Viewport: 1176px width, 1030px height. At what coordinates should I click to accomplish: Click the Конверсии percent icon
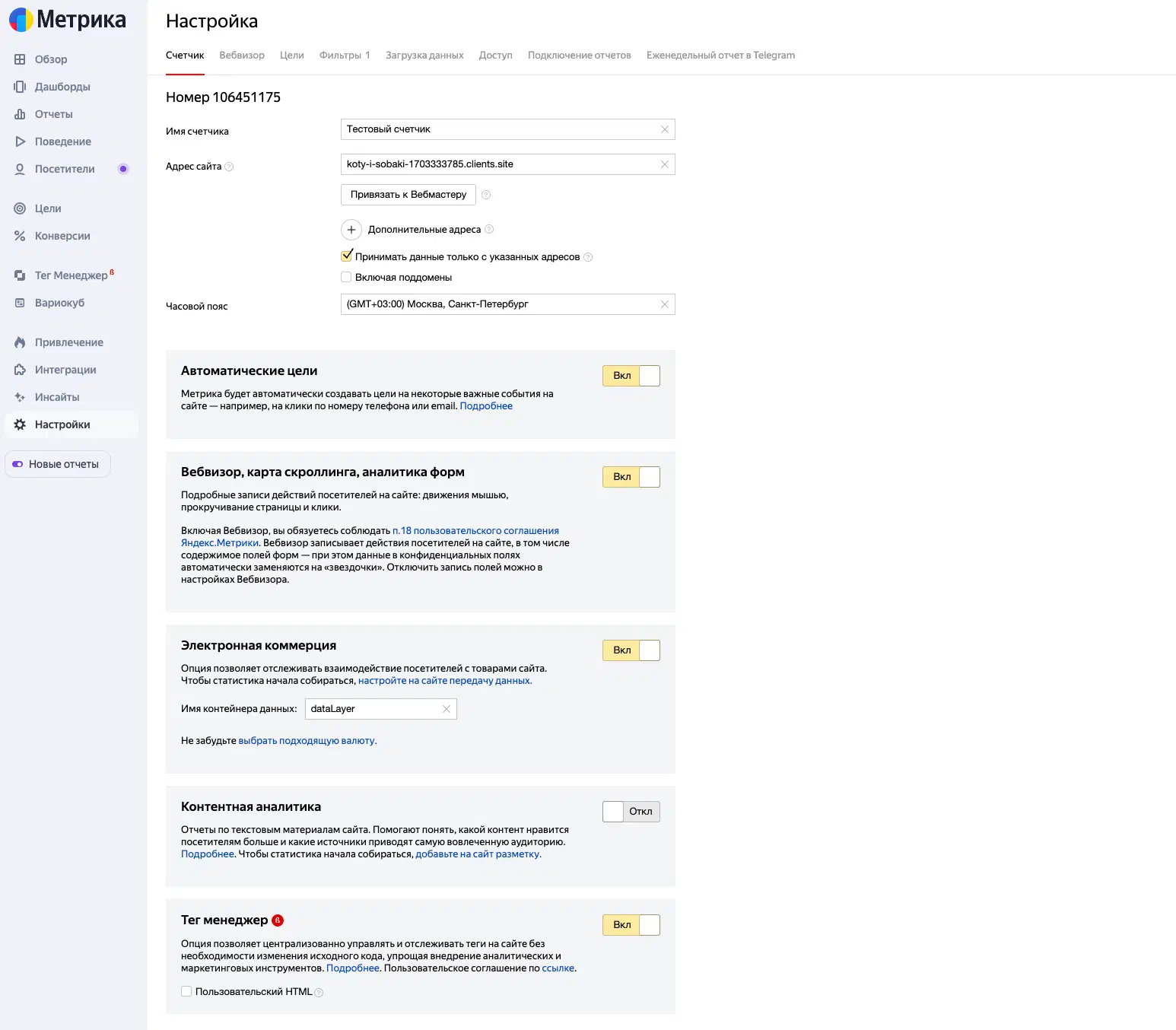20,236
